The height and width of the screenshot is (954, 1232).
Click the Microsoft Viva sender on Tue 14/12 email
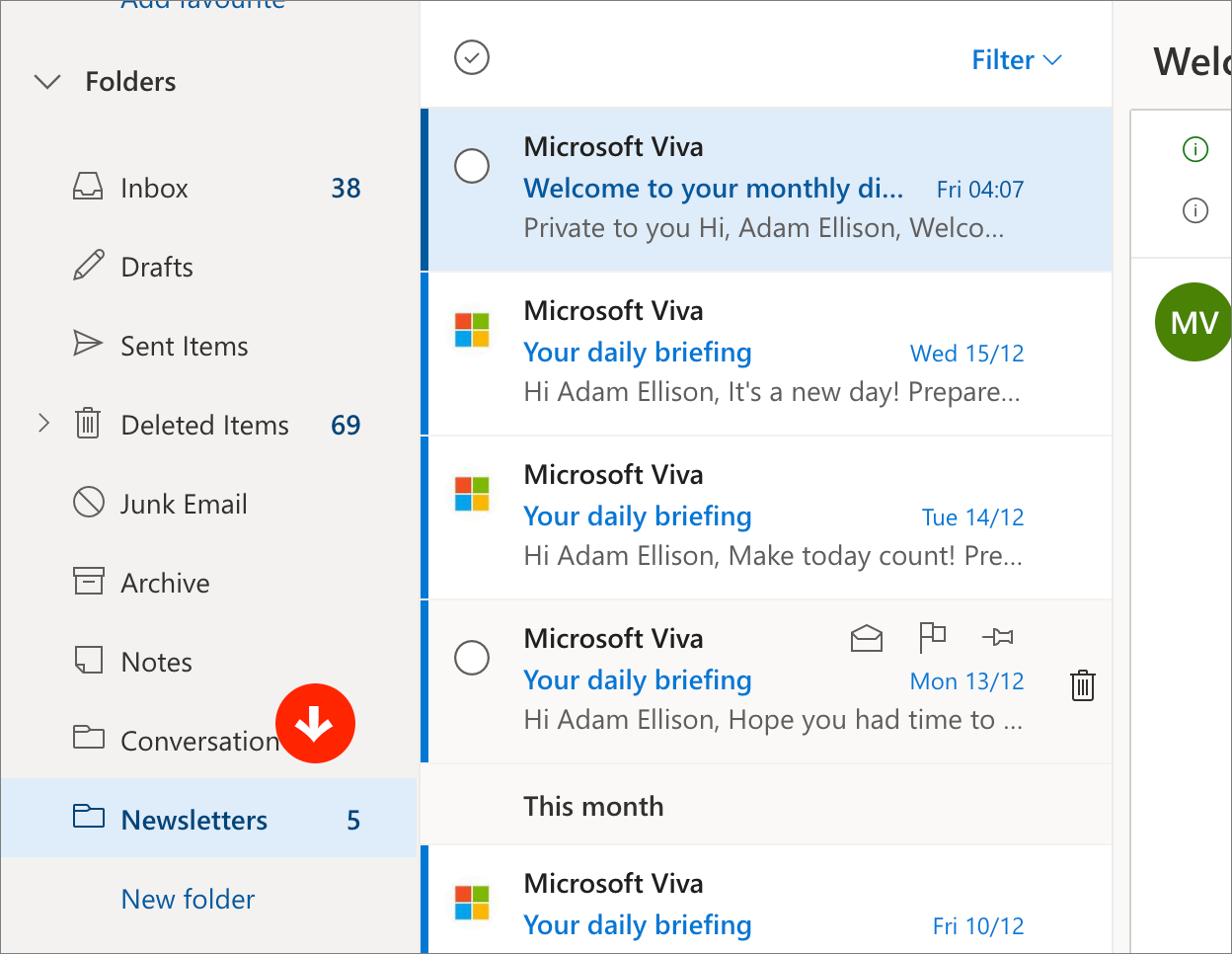click(614, 474)
